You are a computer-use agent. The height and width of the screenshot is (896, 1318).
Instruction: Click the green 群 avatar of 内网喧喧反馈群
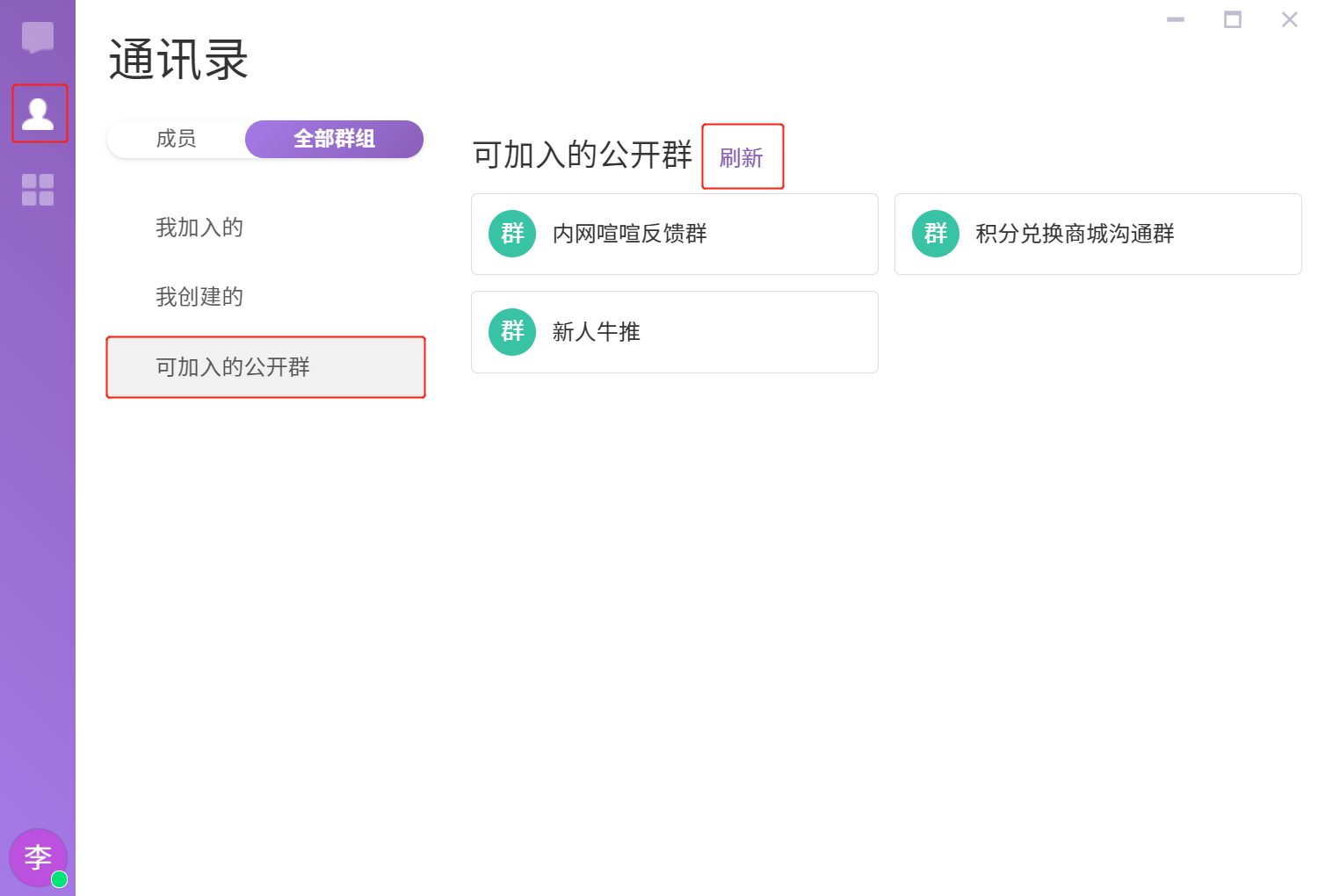coord(512,234)
